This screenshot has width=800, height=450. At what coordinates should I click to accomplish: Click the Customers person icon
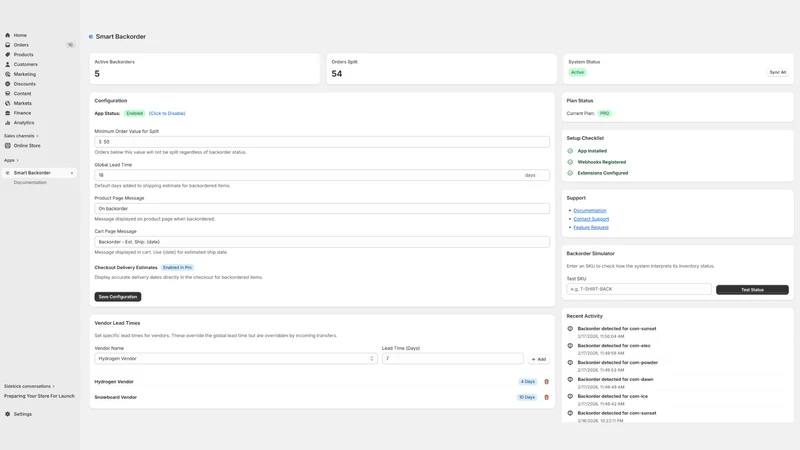[x=8, y=64]
